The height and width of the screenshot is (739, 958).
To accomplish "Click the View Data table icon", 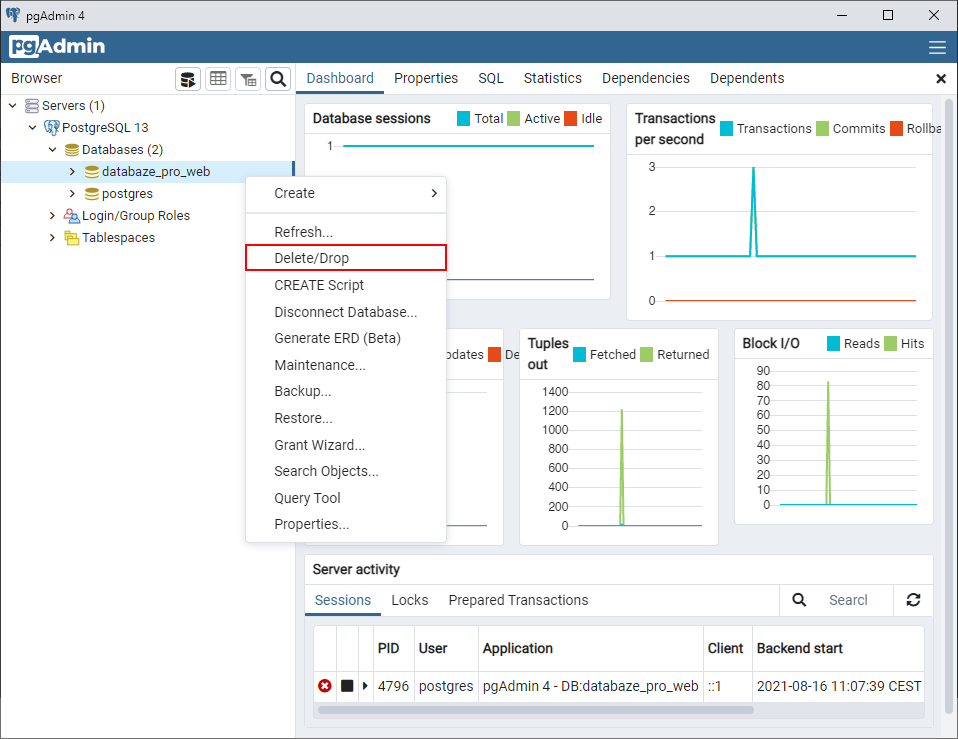I will [218, 79].
